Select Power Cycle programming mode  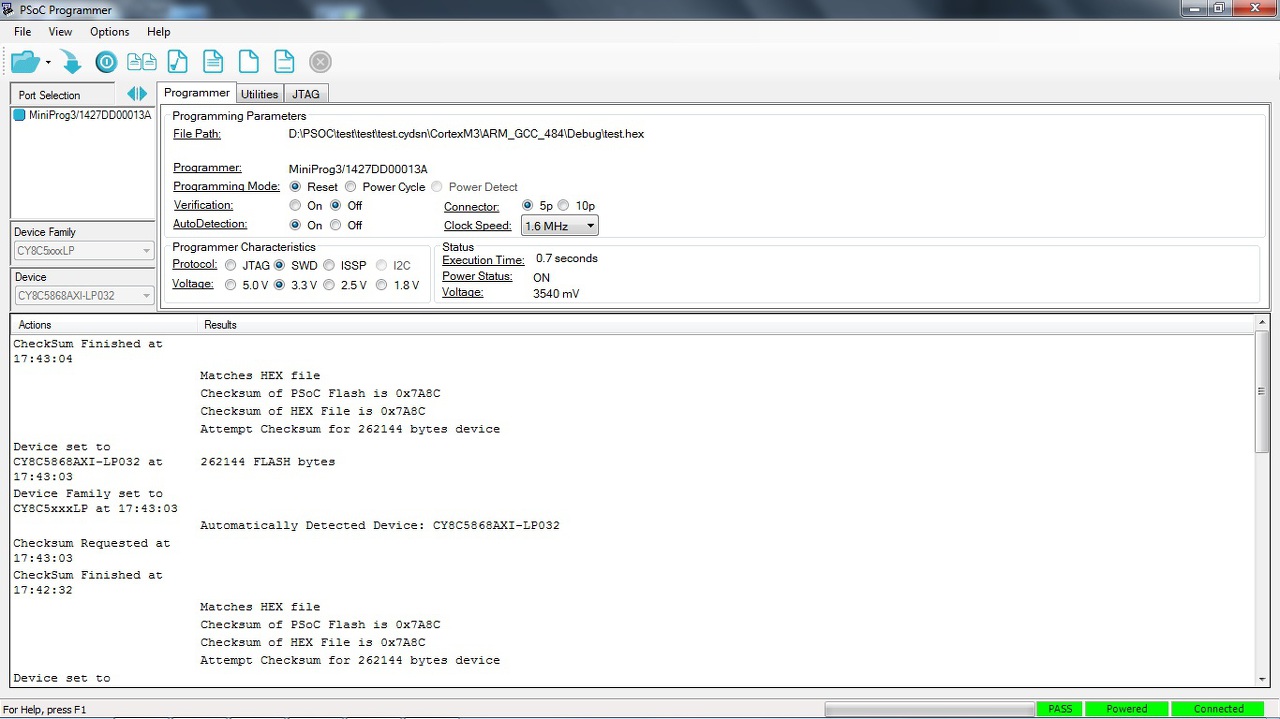click(350, 187)
